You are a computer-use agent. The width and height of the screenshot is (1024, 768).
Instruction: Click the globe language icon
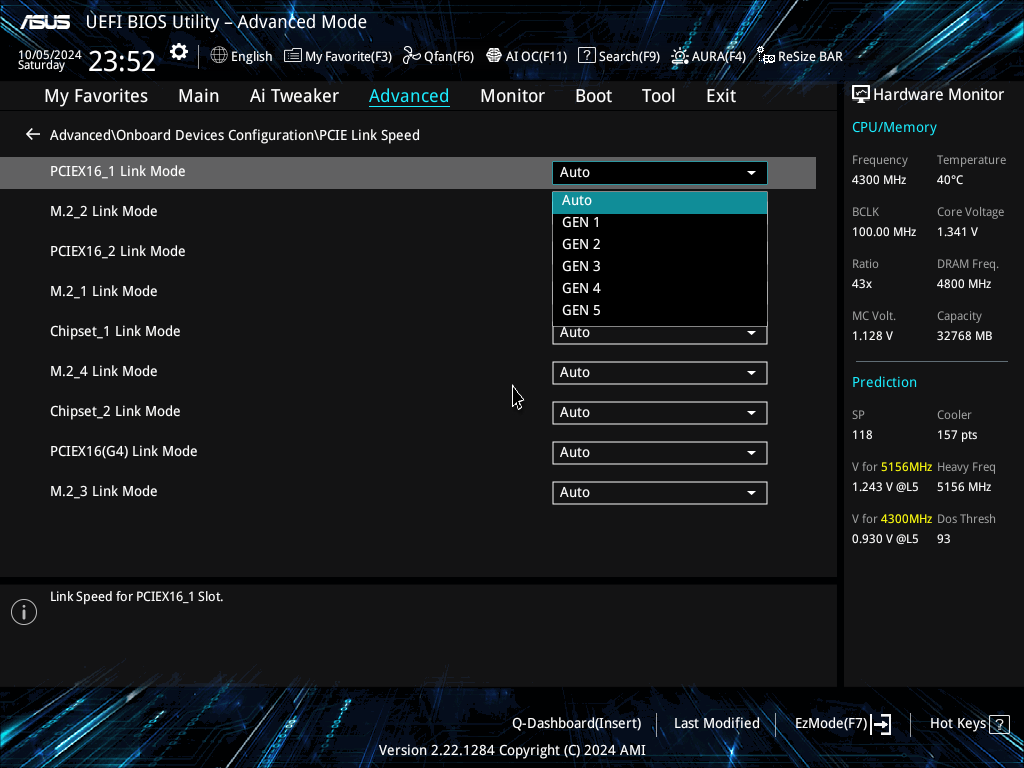219,56
